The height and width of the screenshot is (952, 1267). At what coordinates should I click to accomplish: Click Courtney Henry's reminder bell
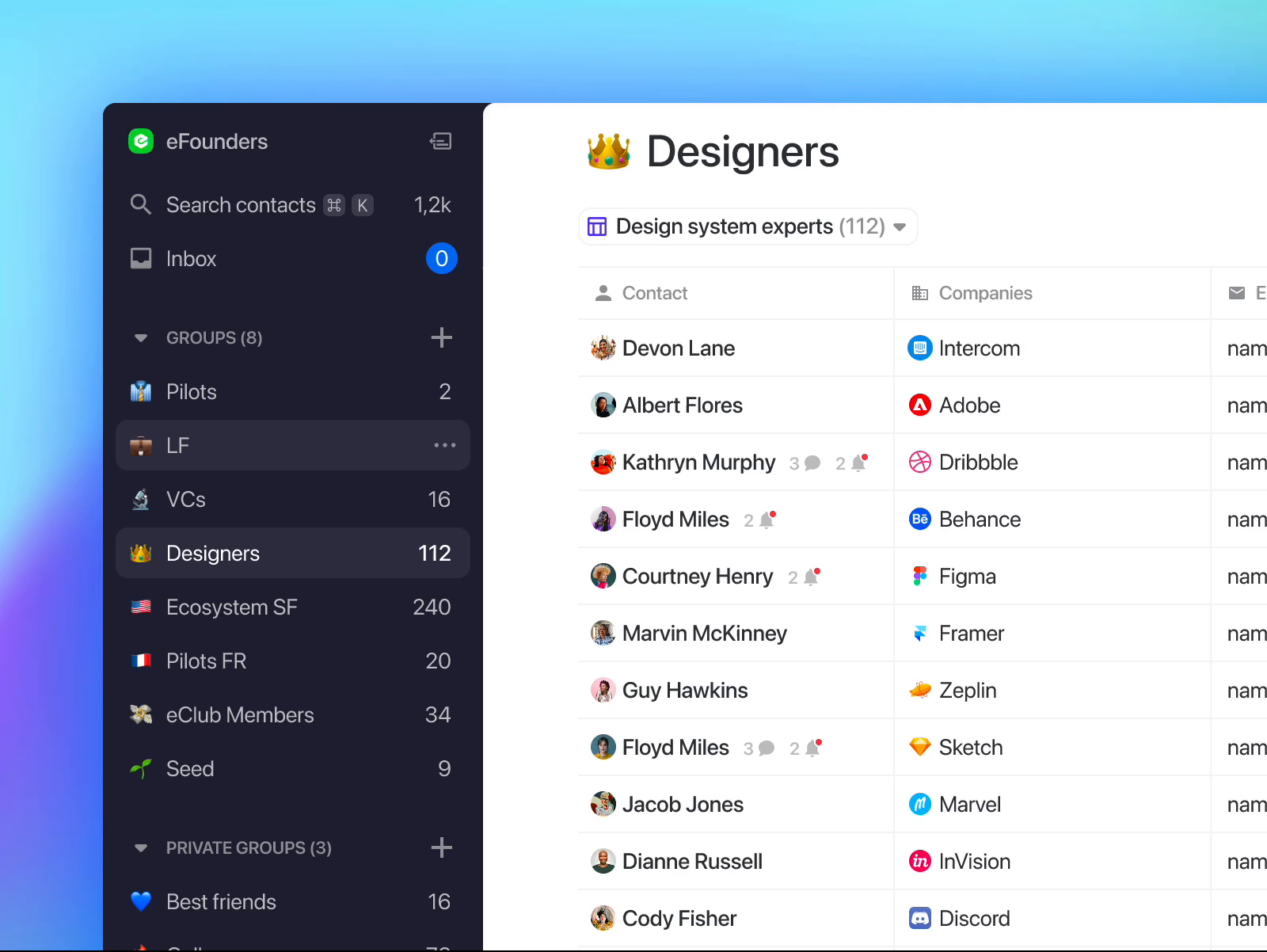(812, 577)
